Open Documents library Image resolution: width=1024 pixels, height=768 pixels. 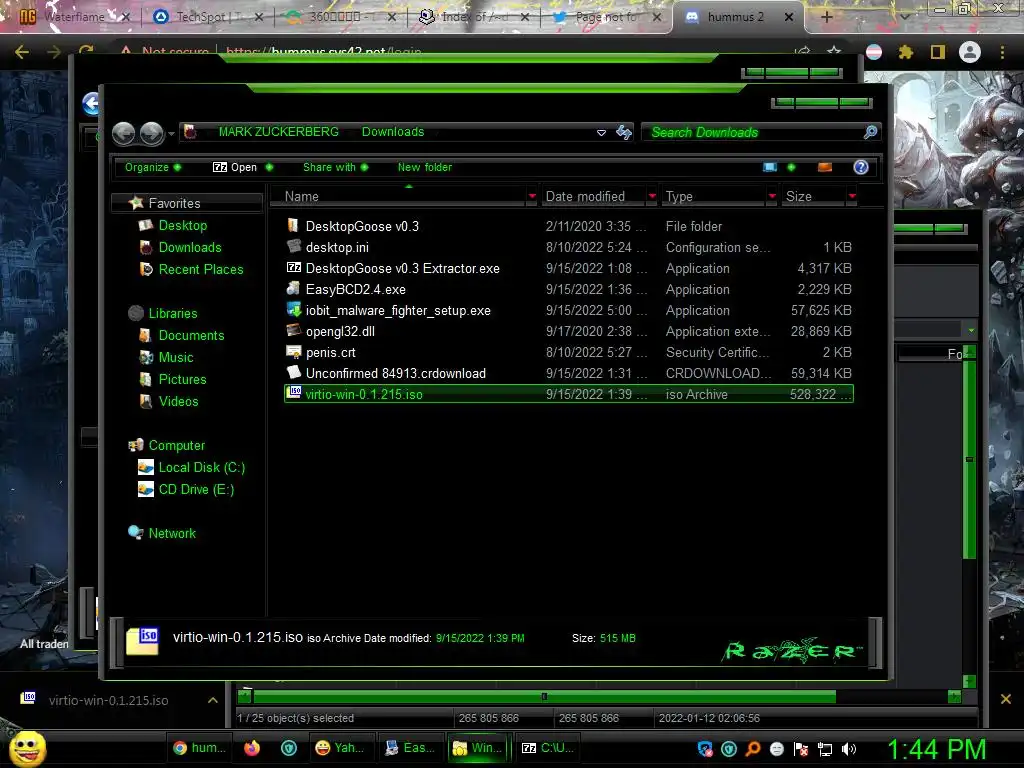191,335
